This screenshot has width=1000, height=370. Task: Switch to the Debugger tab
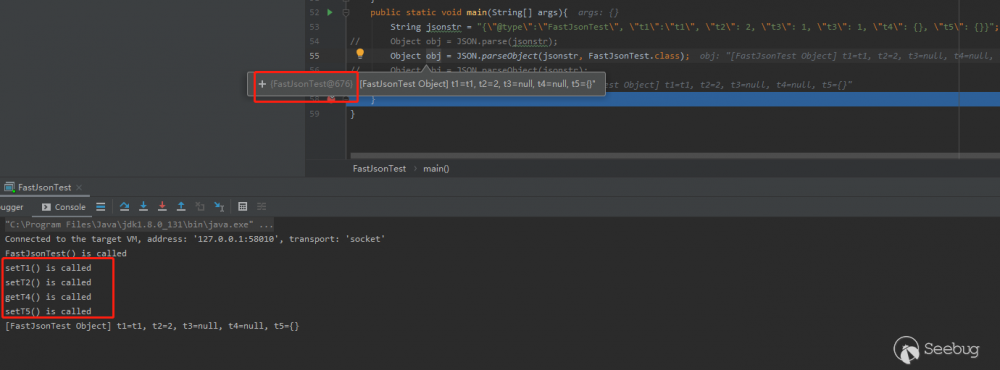pos(11,207)
